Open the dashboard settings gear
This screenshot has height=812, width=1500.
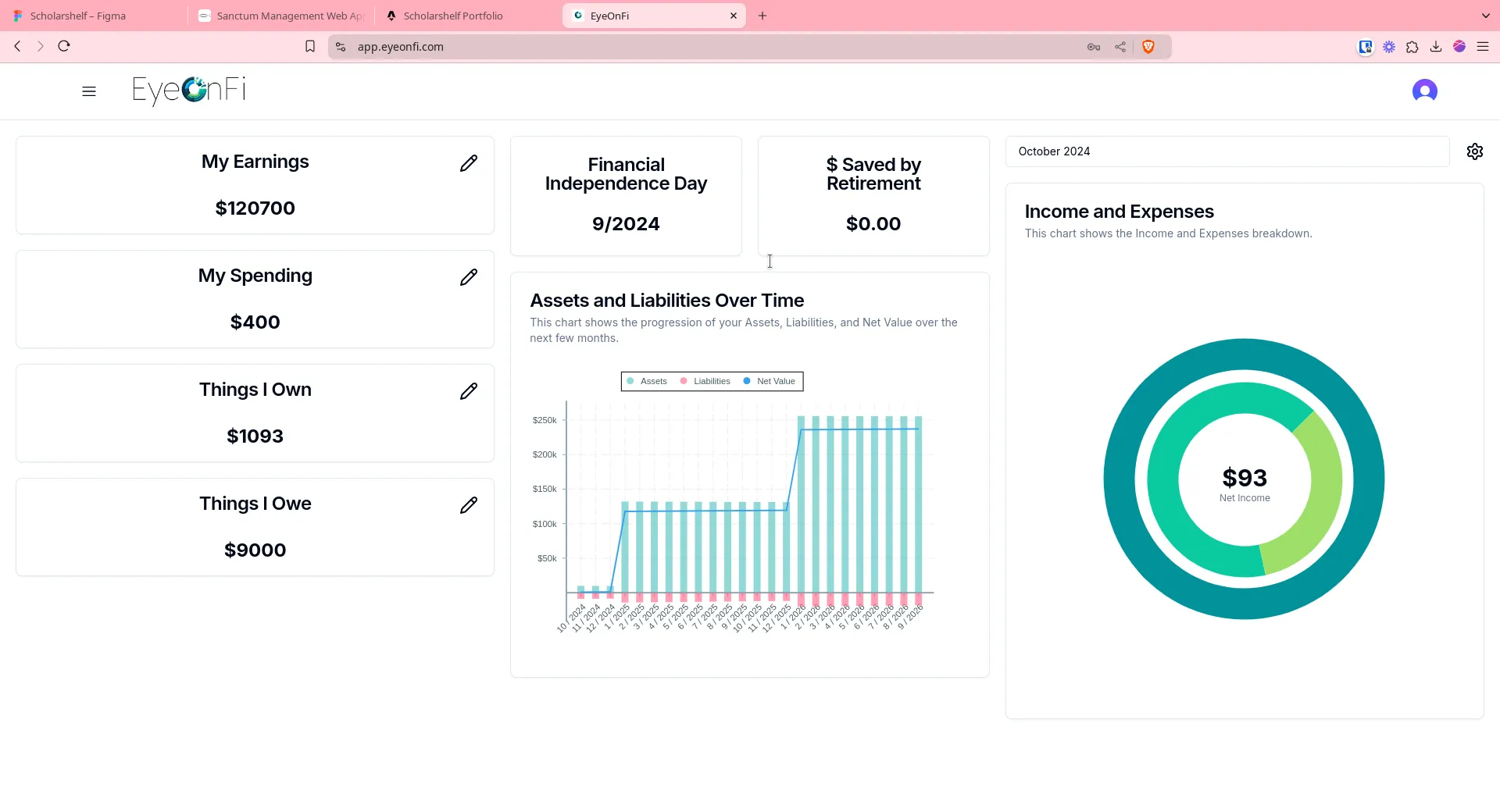[x=1475, y=151]
